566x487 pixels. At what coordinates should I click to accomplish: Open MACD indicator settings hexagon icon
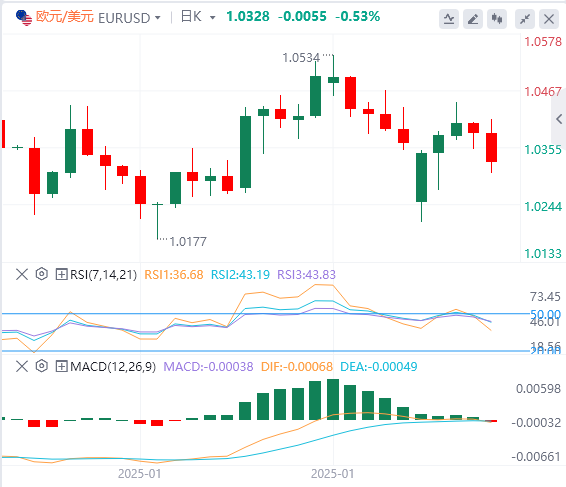click(42, 366)
